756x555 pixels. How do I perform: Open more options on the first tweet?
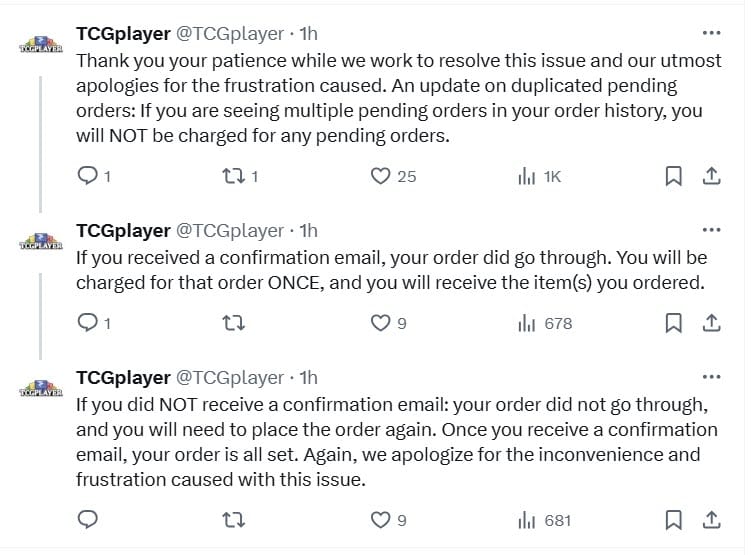tap(711, 32)
